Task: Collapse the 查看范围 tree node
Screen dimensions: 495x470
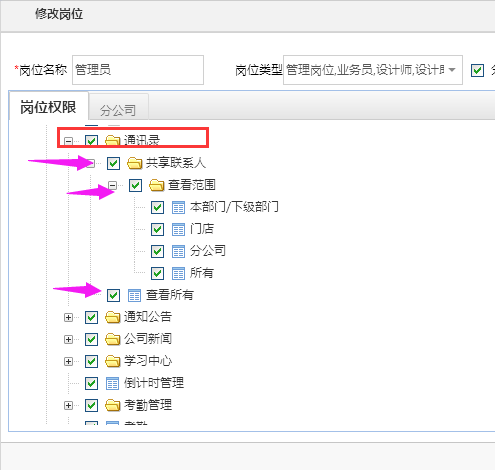Action: [x=113, y=185]
